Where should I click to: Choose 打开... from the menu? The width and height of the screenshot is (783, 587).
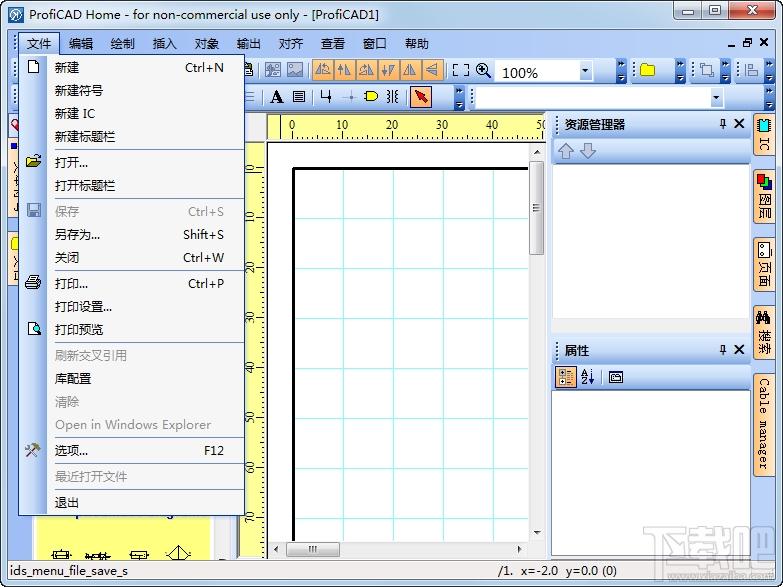pos(132,162)
